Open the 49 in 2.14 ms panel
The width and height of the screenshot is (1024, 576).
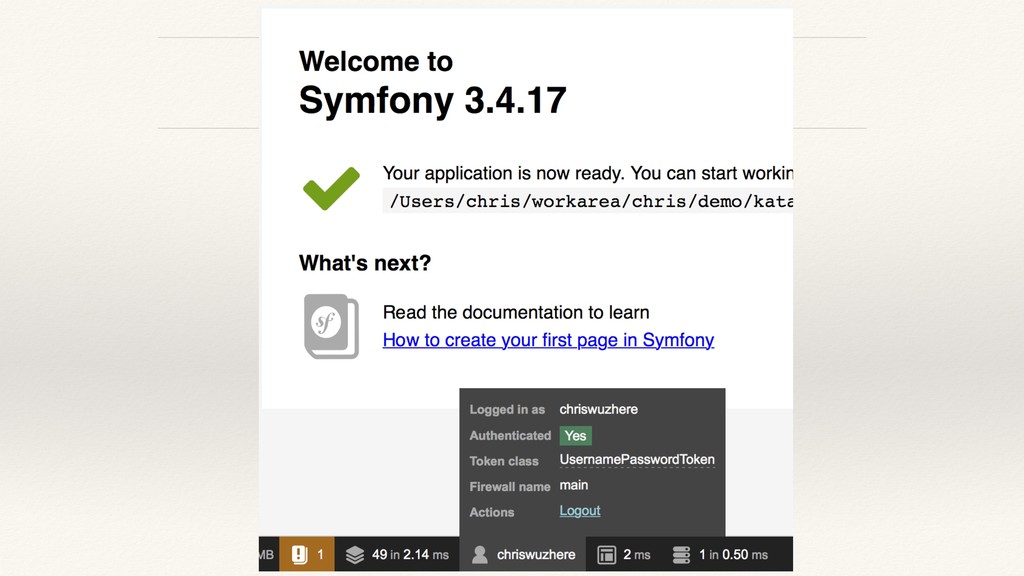click(x=397, y=554)
